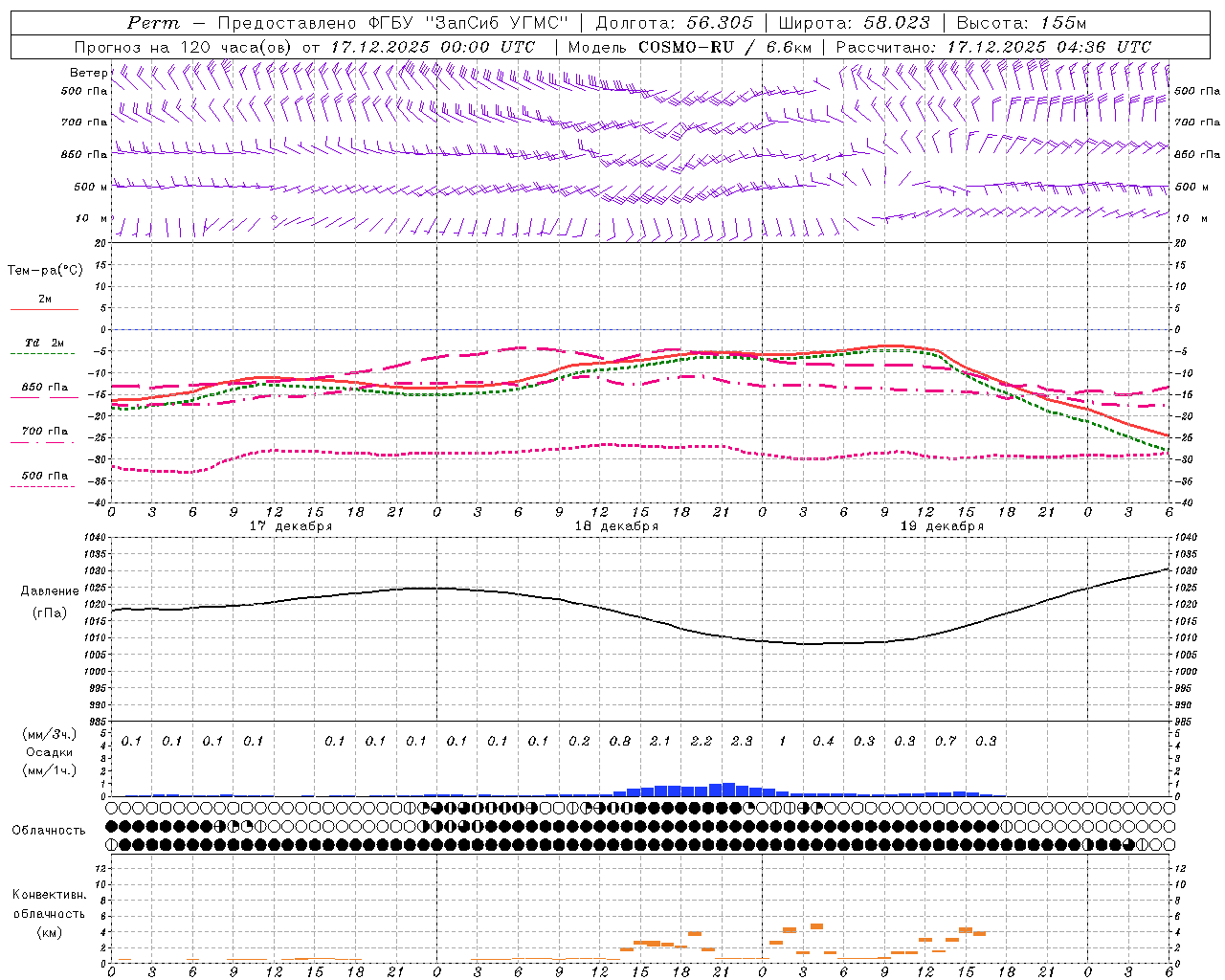The height and width of the screenshot is (980, 1225).
Task: Click the 'Облачность' cloud cover label
Action: click(49, 830)
